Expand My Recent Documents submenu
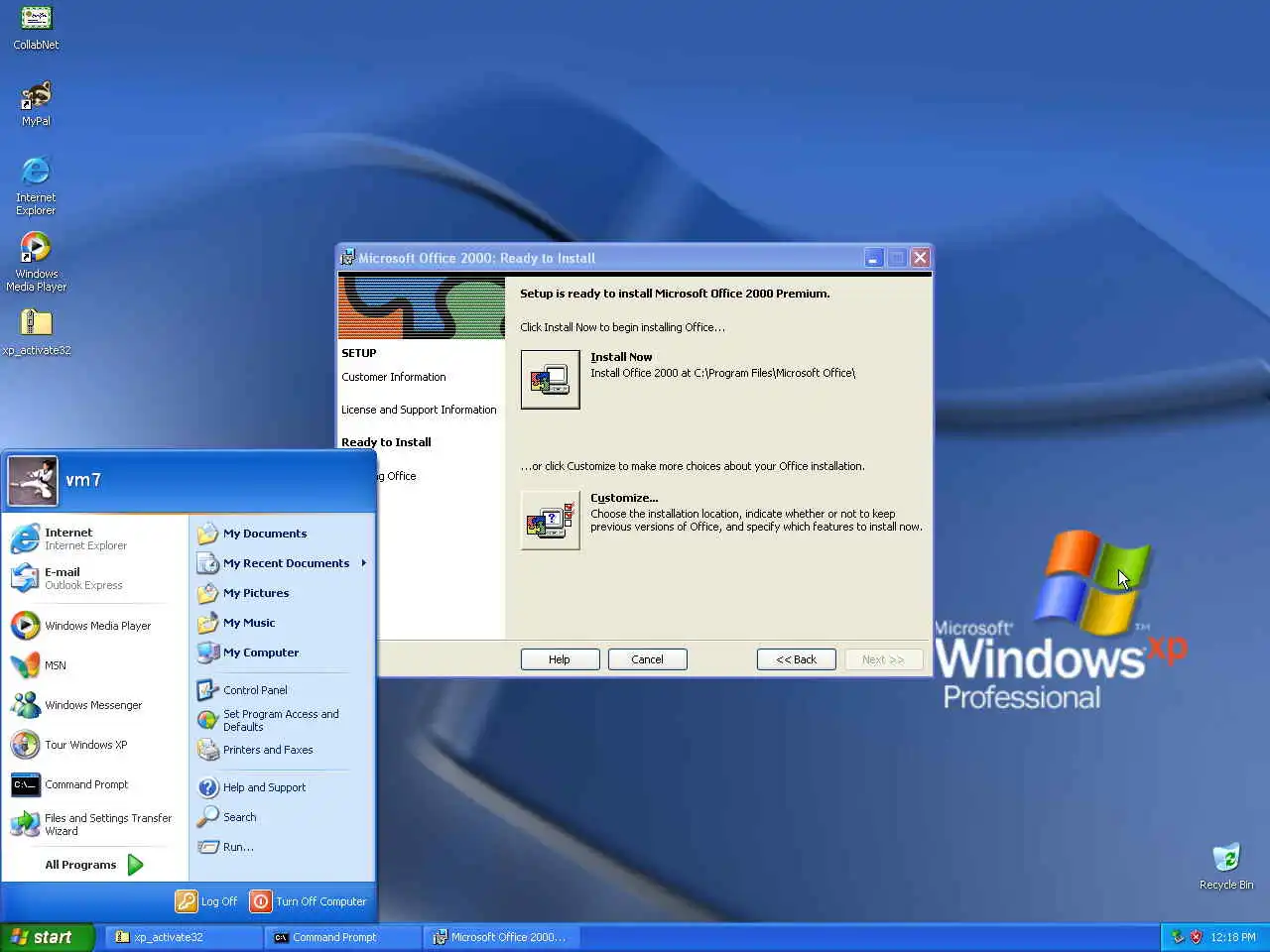Viewport: 1270px width, 952px height. [x=282, y=563]
